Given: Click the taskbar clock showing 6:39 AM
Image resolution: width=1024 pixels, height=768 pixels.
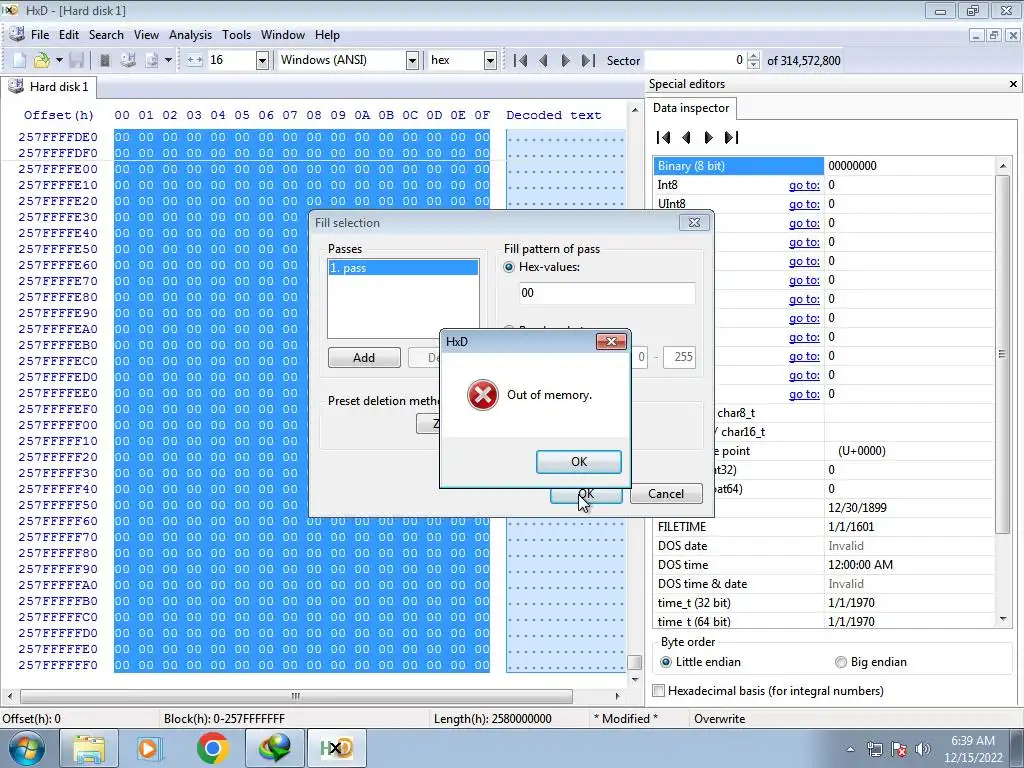Looking at the screenshot, I should coord(972,749).
